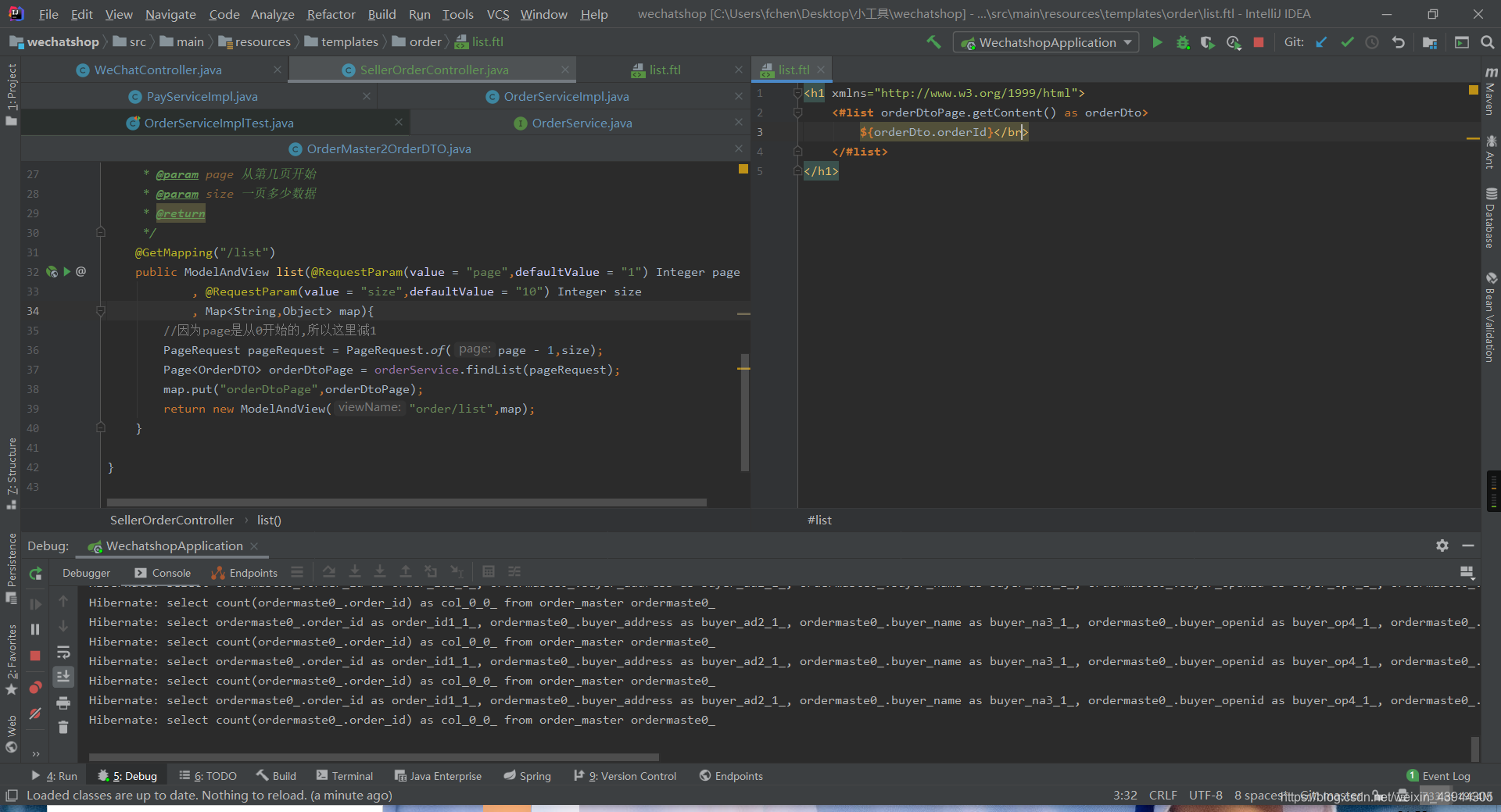Open 9: Version Control tool button
Screen dimensions: 1501x812
point(625,776)
